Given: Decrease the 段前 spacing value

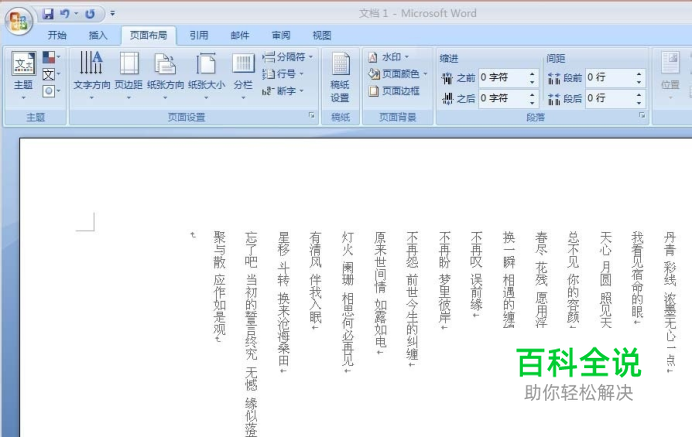Looking at the screenshot, I should [639, 82].
